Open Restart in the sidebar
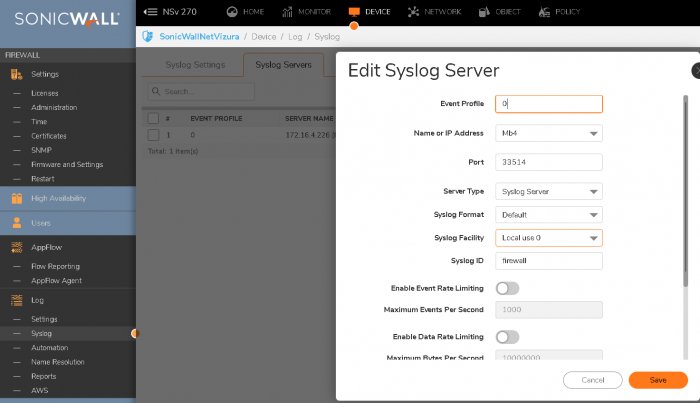The height and width of the screenshot is (403, 700). [42, 179]
